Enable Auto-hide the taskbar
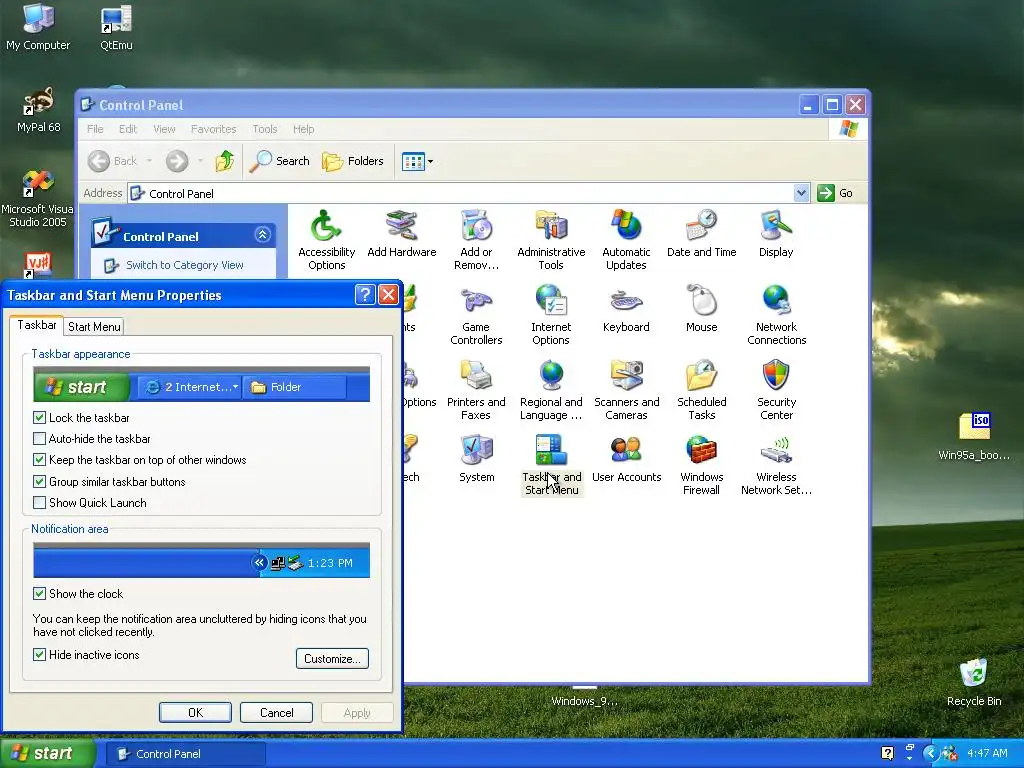This screenshot has height=768, width=1024. (x=39, y=438)
